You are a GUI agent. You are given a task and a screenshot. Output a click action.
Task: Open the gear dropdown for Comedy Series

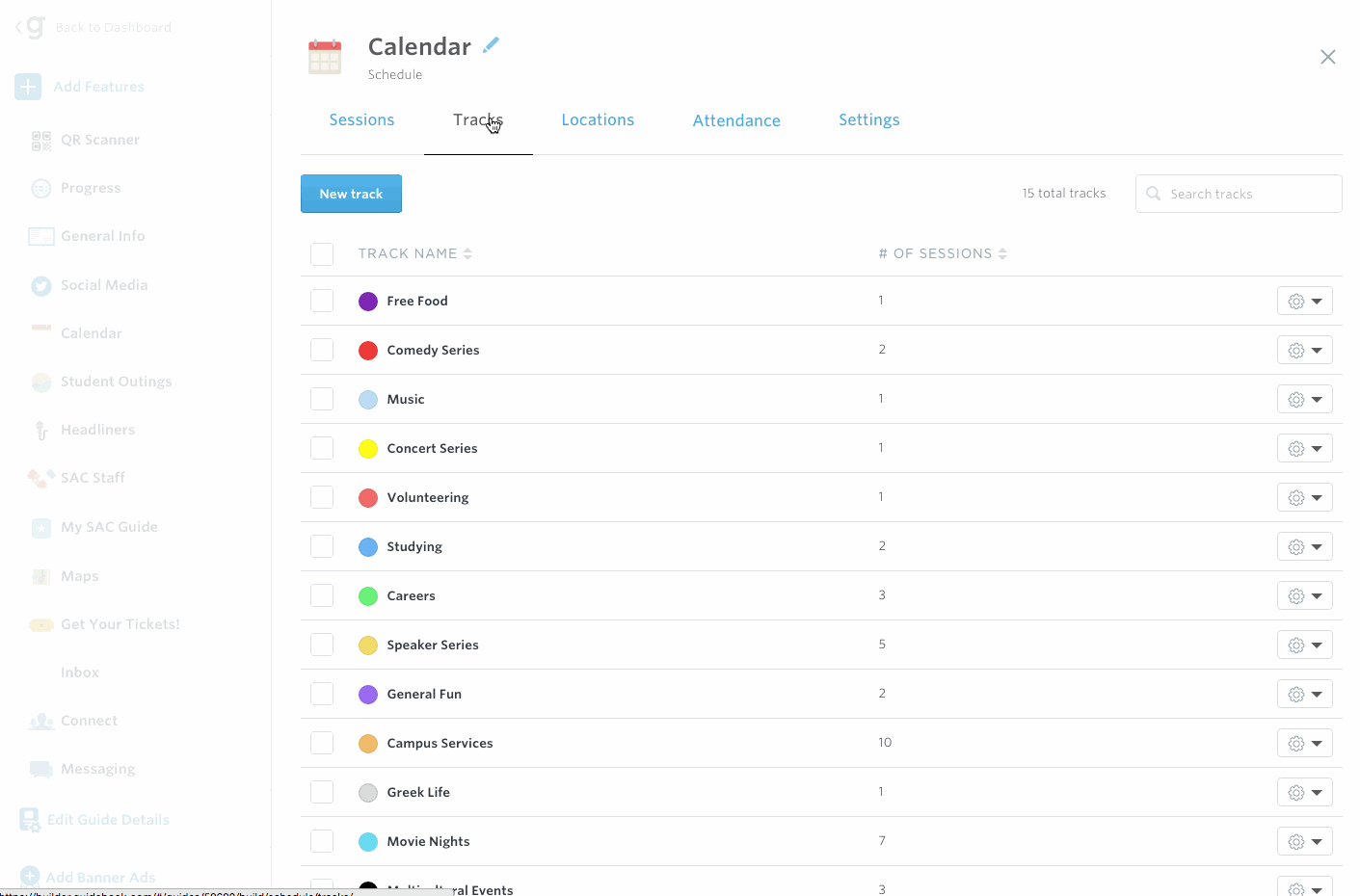coord(1304,351)
